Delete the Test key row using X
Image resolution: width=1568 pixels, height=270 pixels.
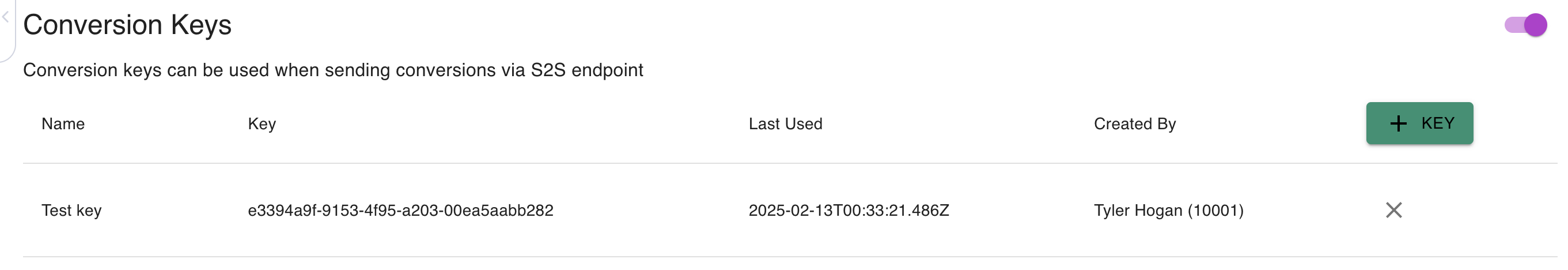1393,210
